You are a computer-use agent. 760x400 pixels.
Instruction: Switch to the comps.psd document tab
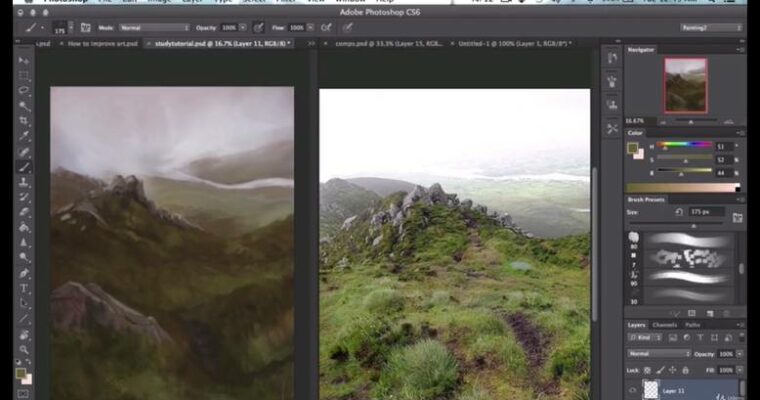click(x=388, y=44)
